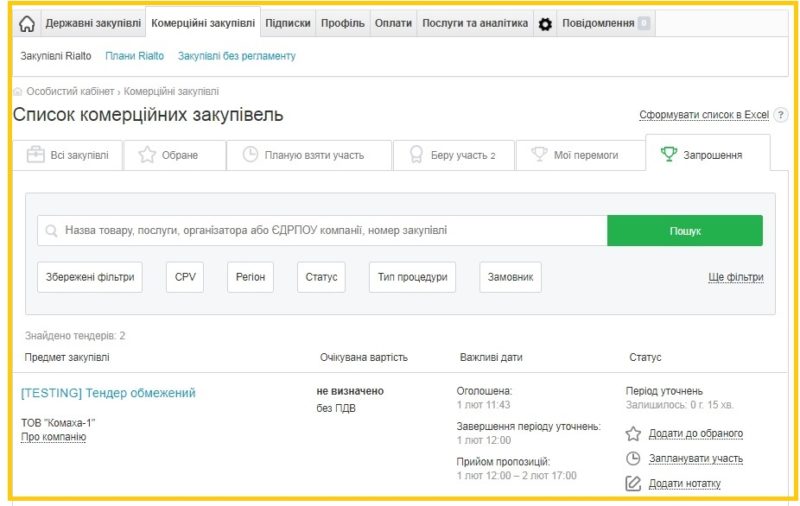Click Сформувати список в Excel link

[x=704, y=115]
